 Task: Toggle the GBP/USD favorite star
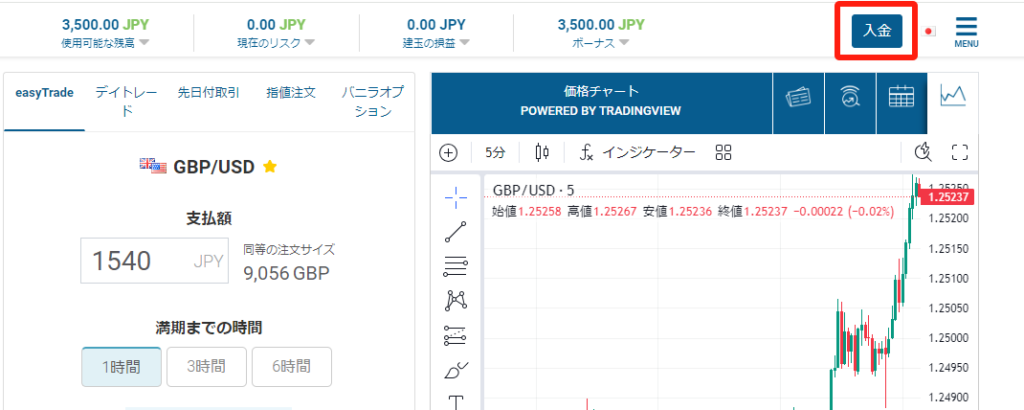coord(269,166)
